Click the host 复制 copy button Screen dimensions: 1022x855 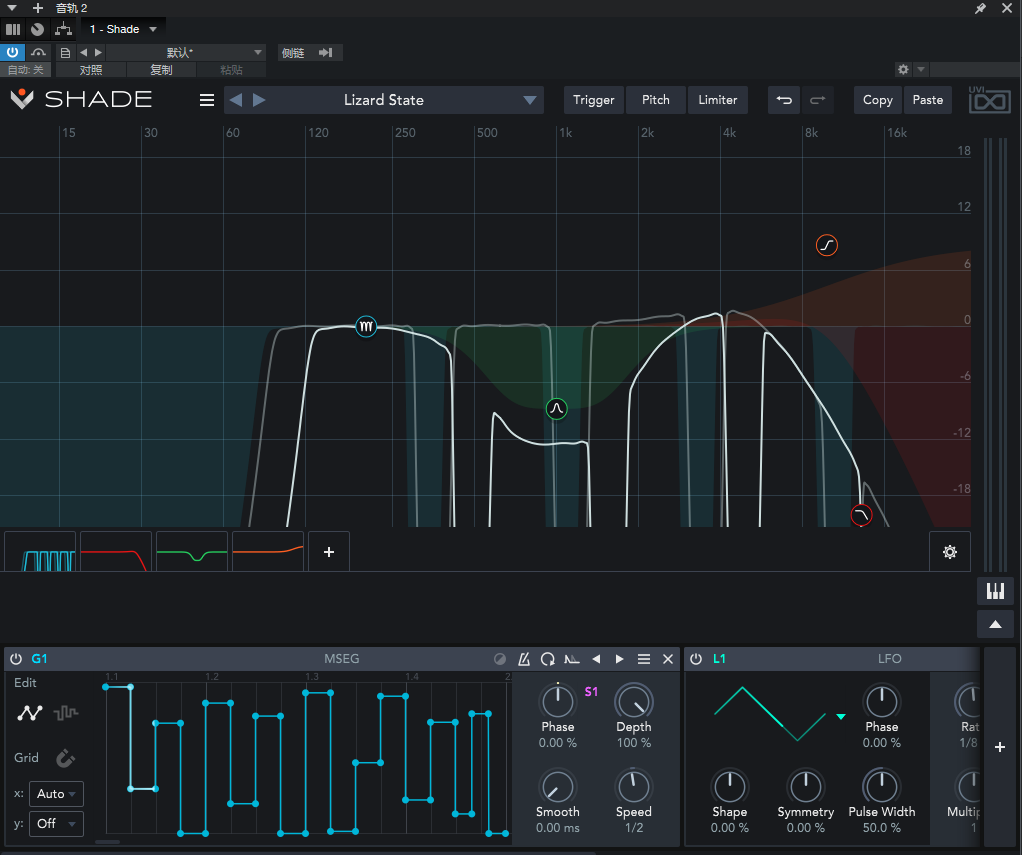pos(161,70)
